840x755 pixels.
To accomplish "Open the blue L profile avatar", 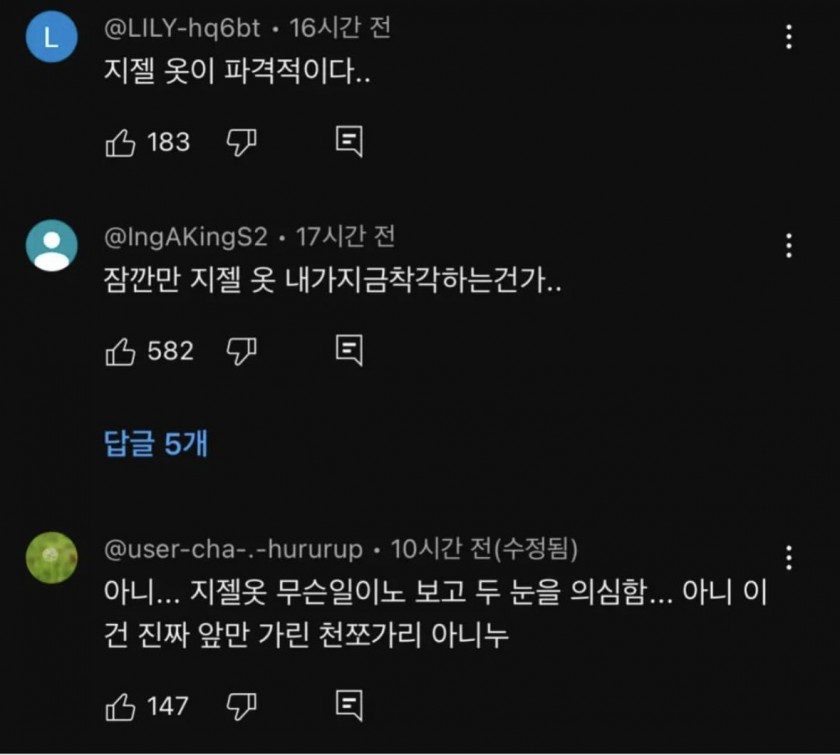I will click(x=51, y=37).
